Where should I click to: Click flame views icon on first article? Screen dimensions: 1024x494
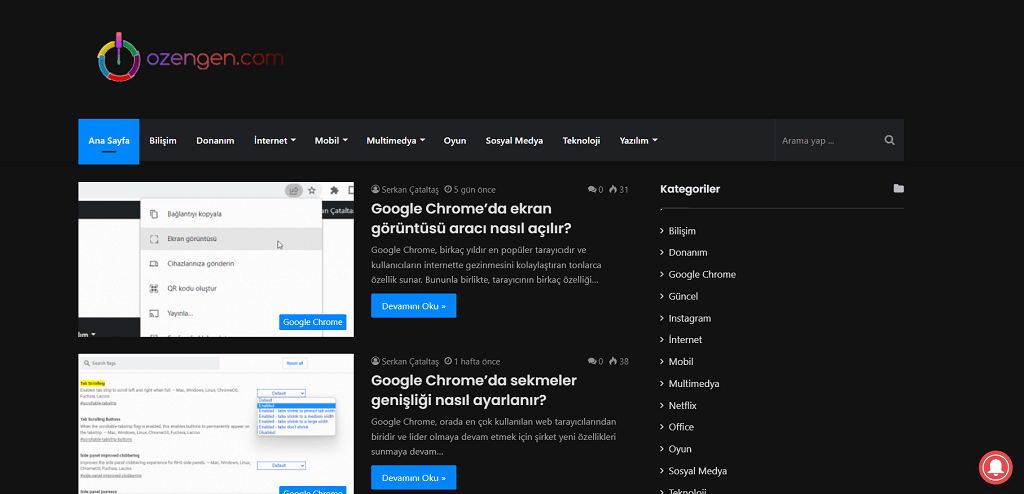pos(613,190)
